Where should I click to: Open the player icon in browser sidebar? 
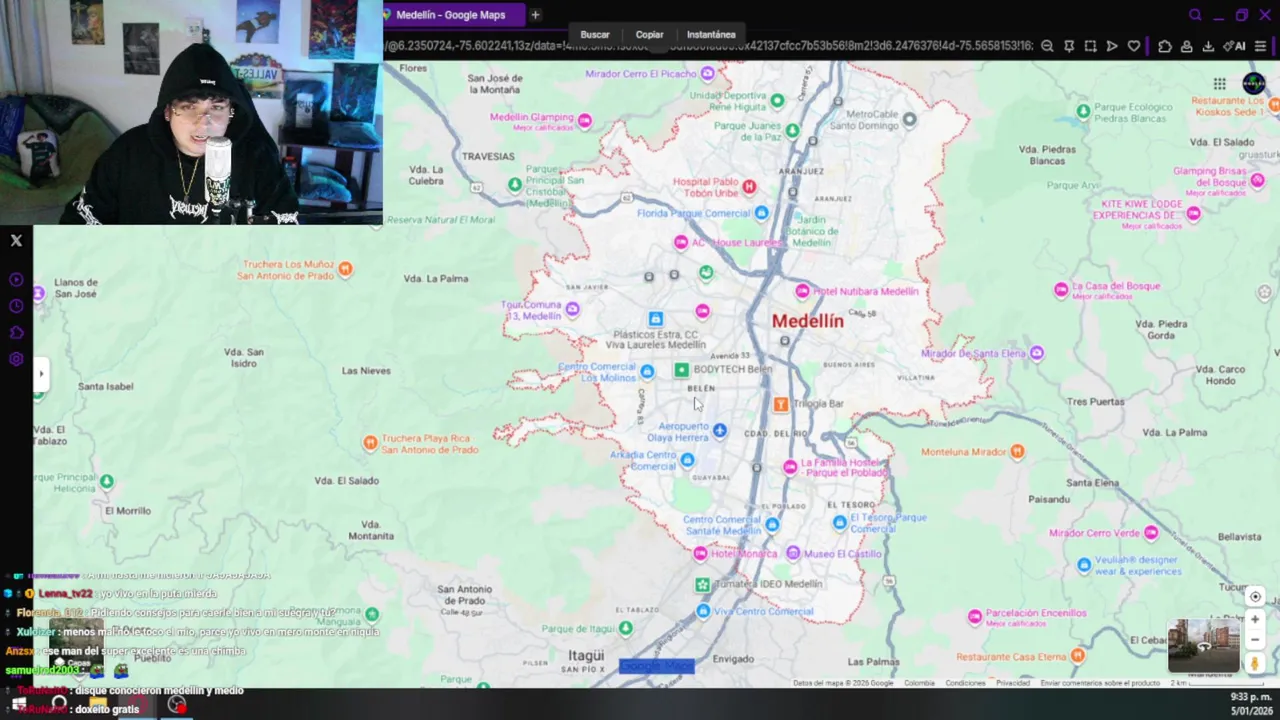click(16, 280)
